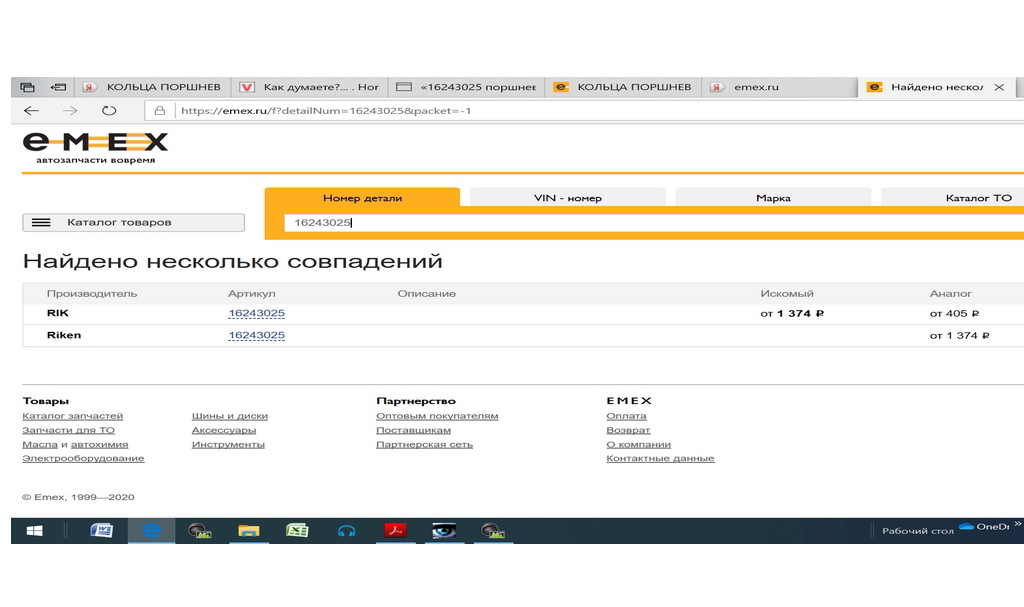Click the part number search field
1024x607 pixels.
pyautogui.click(x=654, y=222)
